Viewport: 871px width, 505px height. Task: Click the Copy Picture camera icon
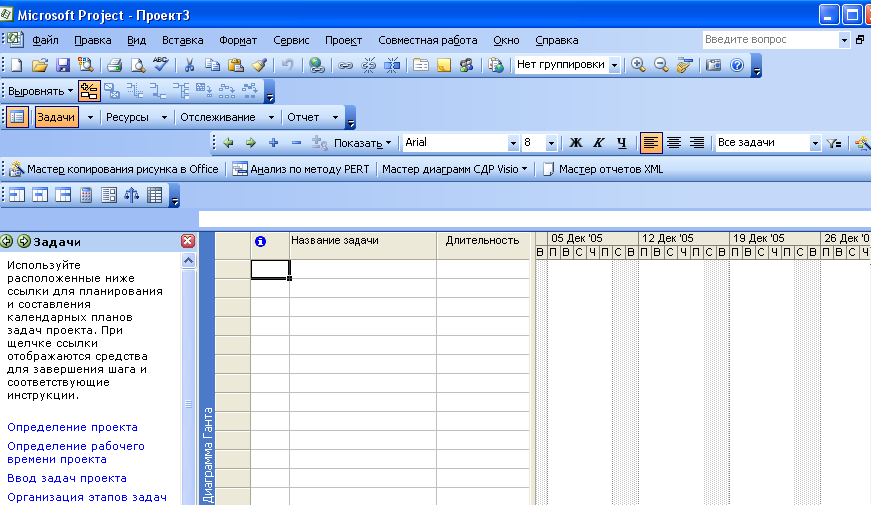[713, 66]
